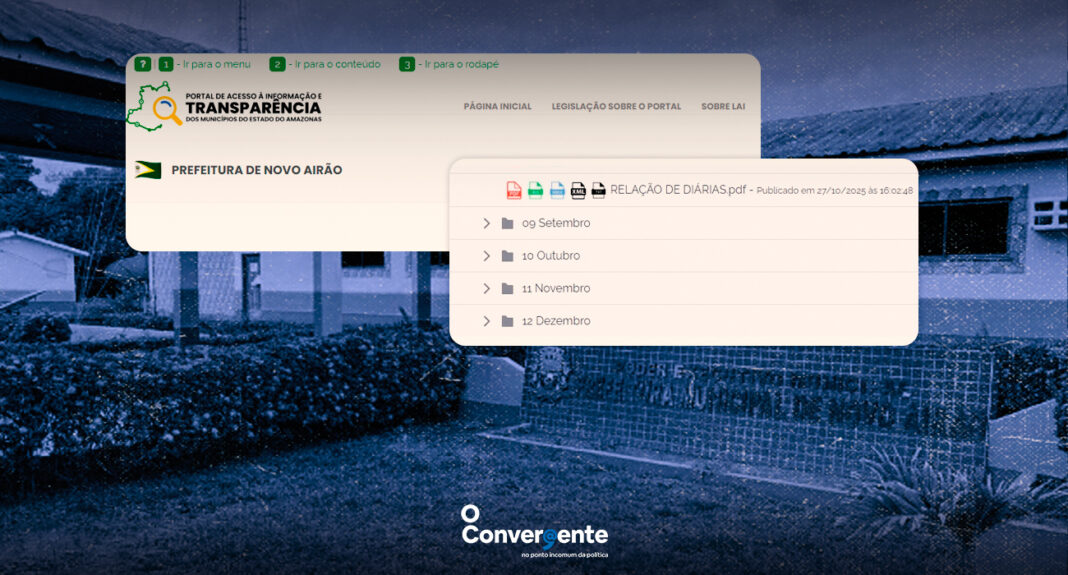Click the green spreadsheet file icon
1068x575 pixels.
535,190
